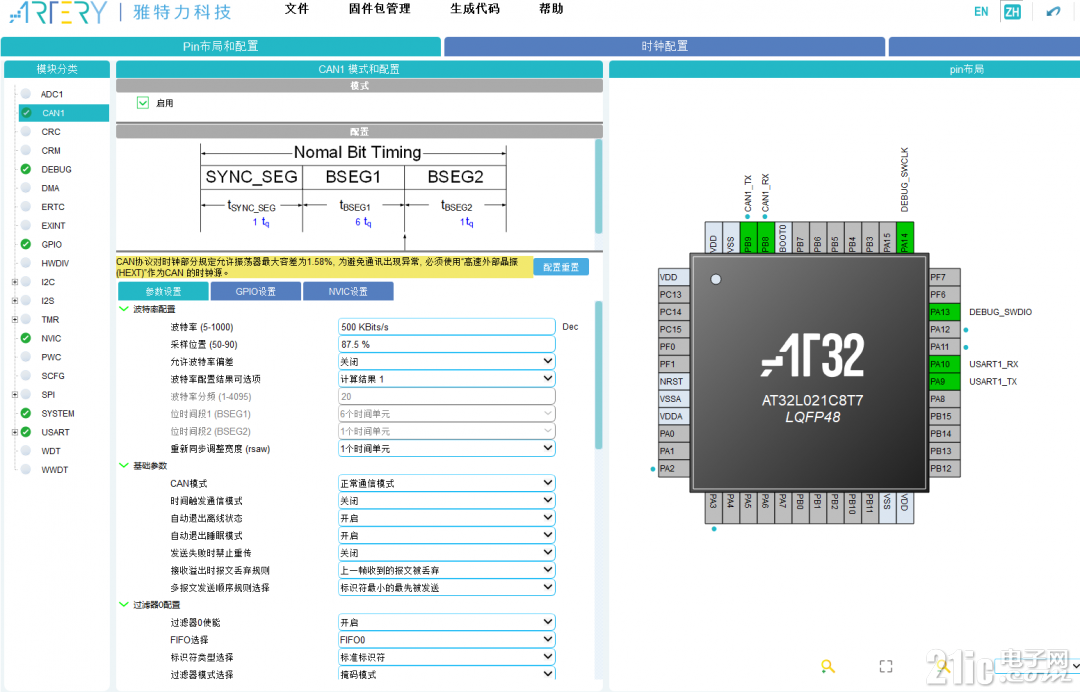This screenshot has height=692, width=1080.
Task: Open the FIFO选择 dropdown
Action: [446, 640]
